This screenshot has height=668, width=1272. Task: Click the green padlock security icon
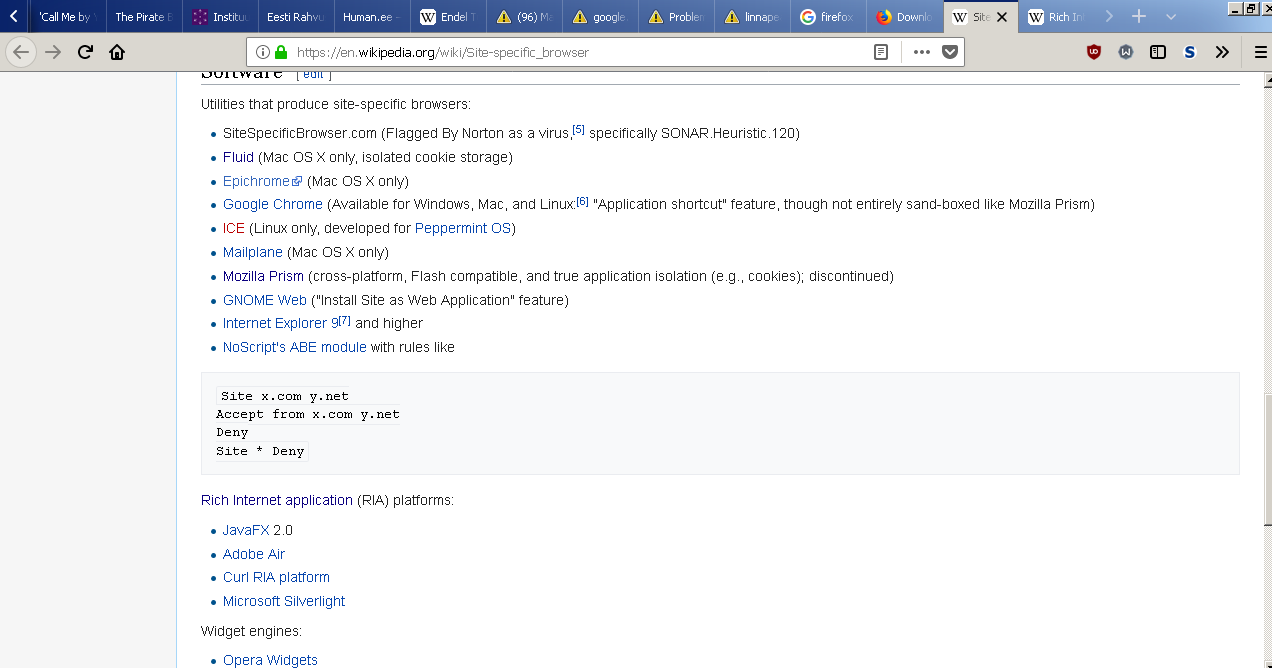point(281,52)
